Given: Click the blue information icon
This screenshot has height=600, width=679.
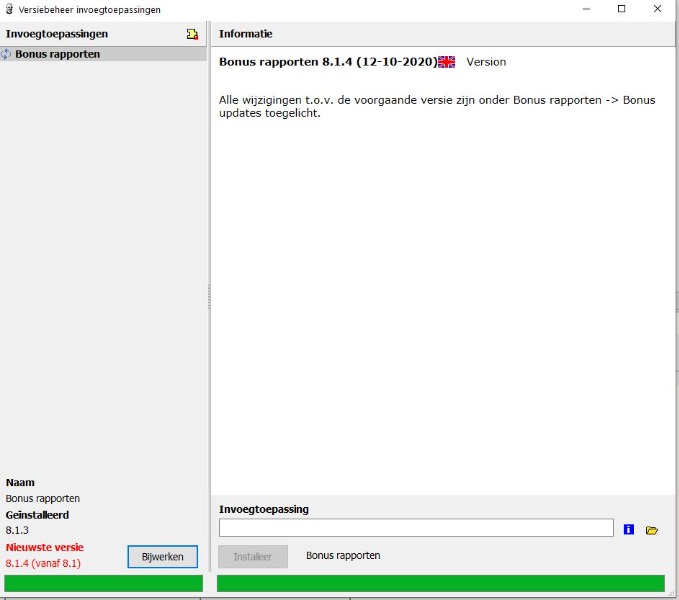Looking at the screenshot, I should click(x=629, y=529).
